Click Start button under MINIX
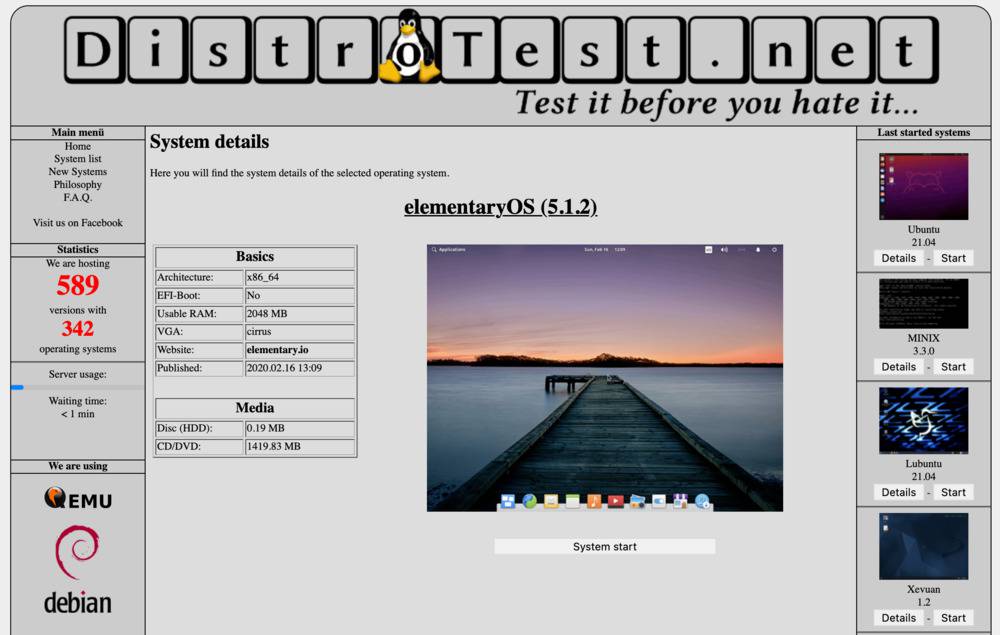The image size is (1000, 635). click(953, 367)
